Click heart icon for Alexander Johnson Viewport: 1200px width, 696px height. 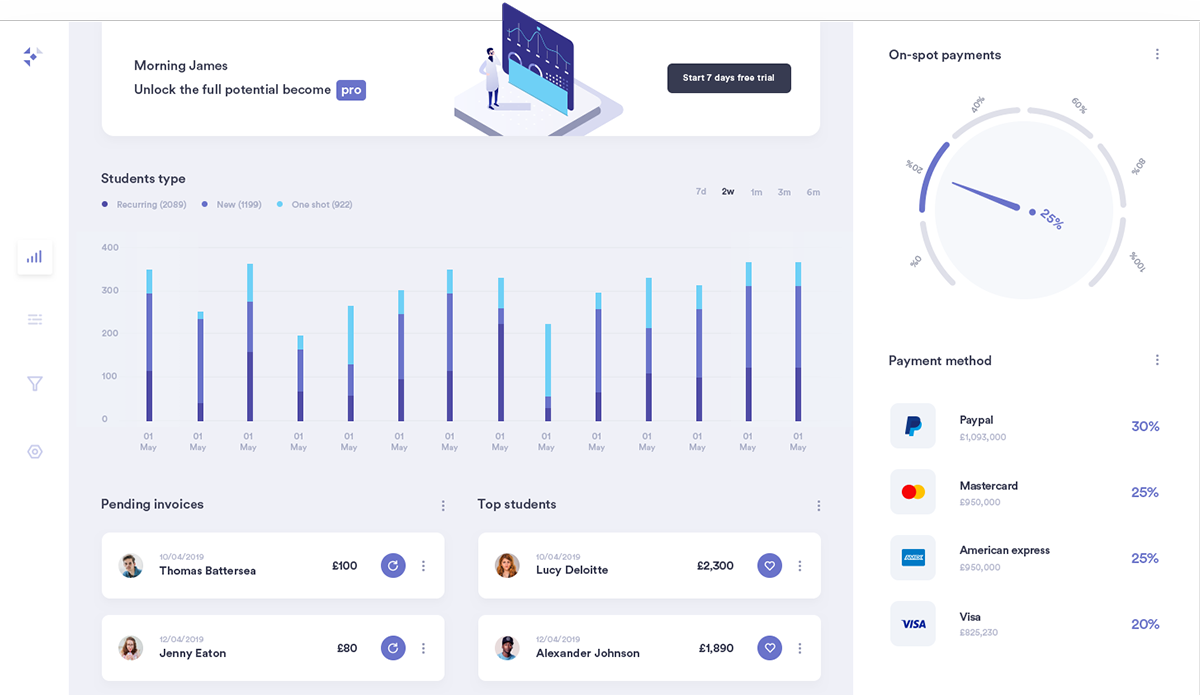coord(769,648)
